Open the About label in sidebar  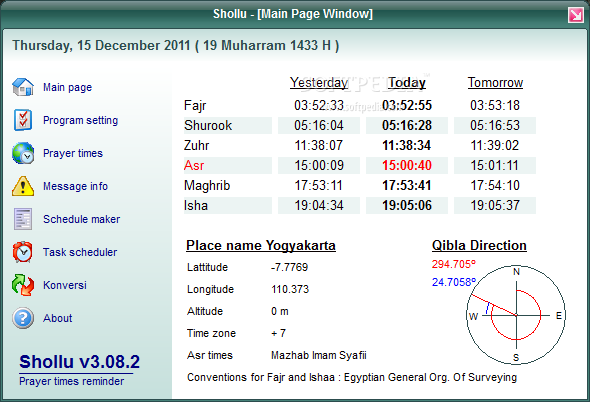point(58,318)
